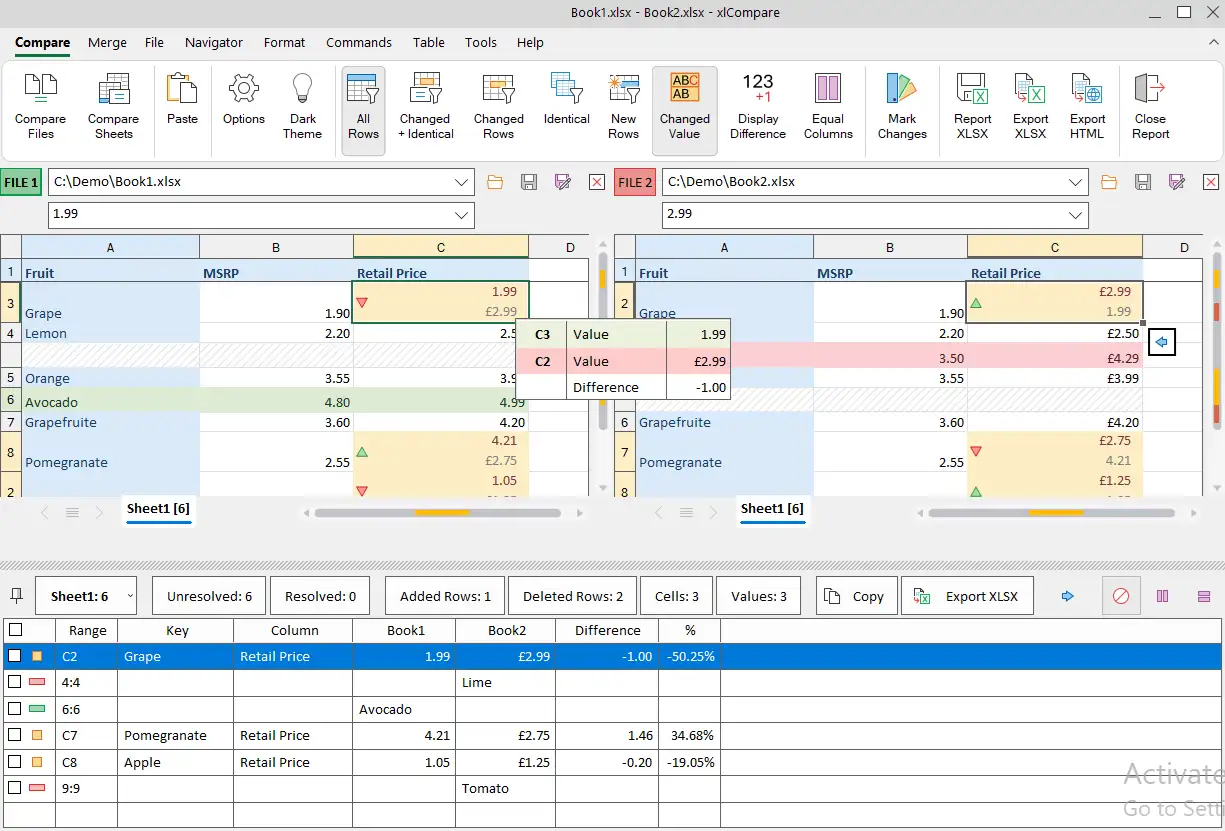Open the File menu tab

(x=154, y=43)
